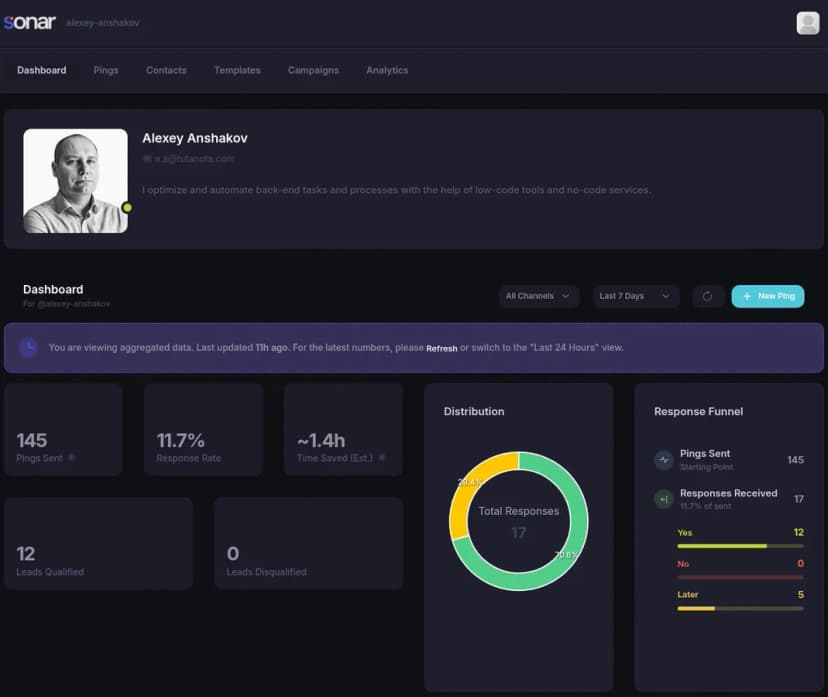Click the Refresh link in the banner
The width and height of the screenshot is (828, 697).
(x=442, y=348)
